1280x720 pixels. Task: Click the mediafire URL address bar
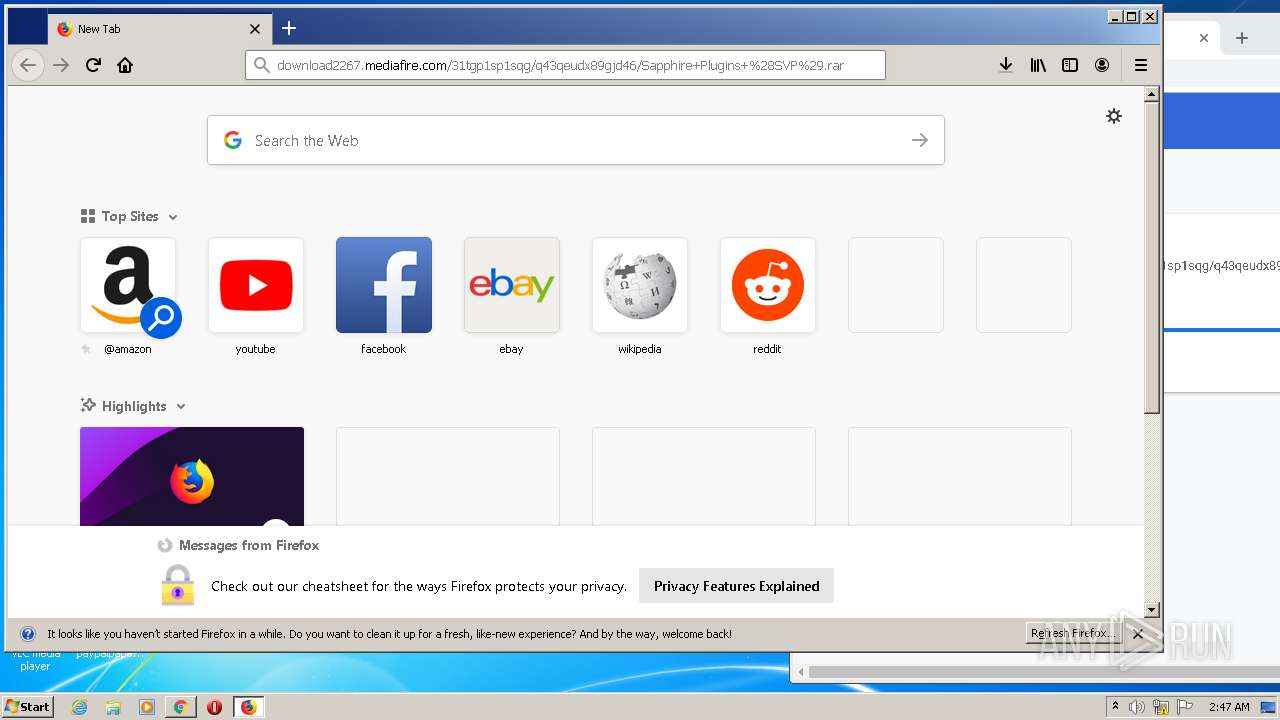(x=565, y=65)
